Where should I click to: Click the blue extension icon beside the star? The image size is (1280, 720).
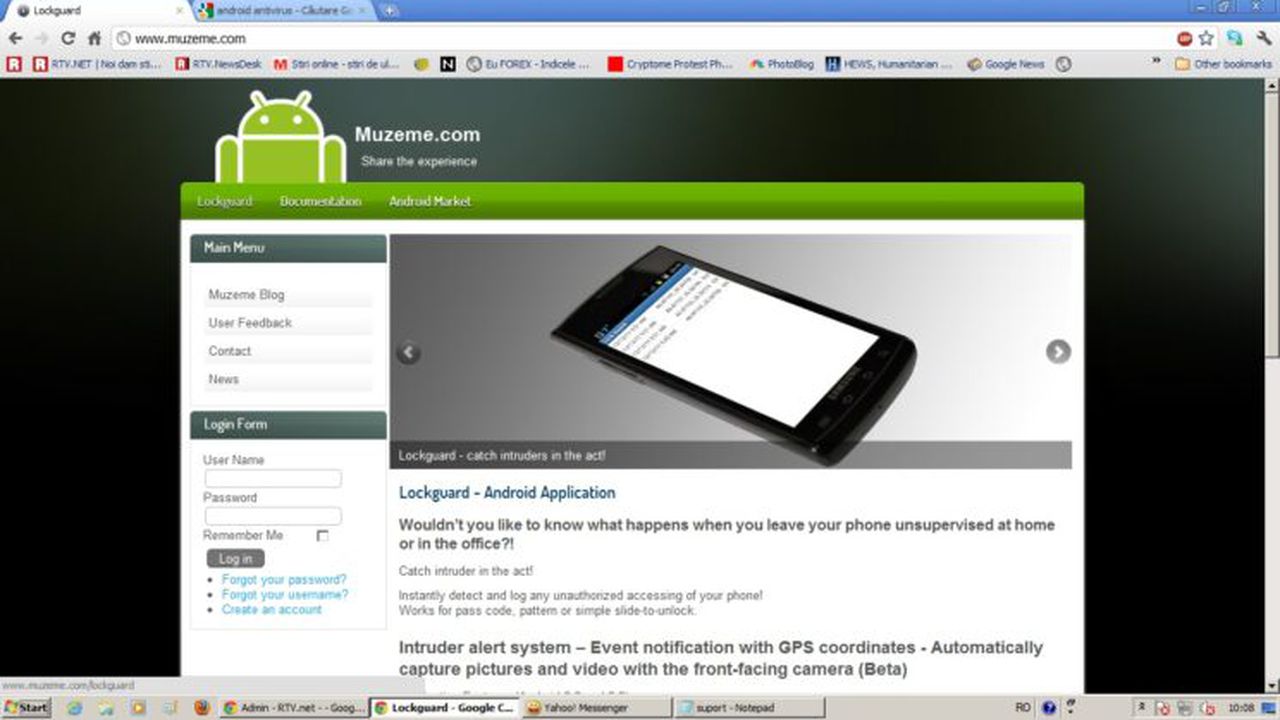click(1234, 38)
